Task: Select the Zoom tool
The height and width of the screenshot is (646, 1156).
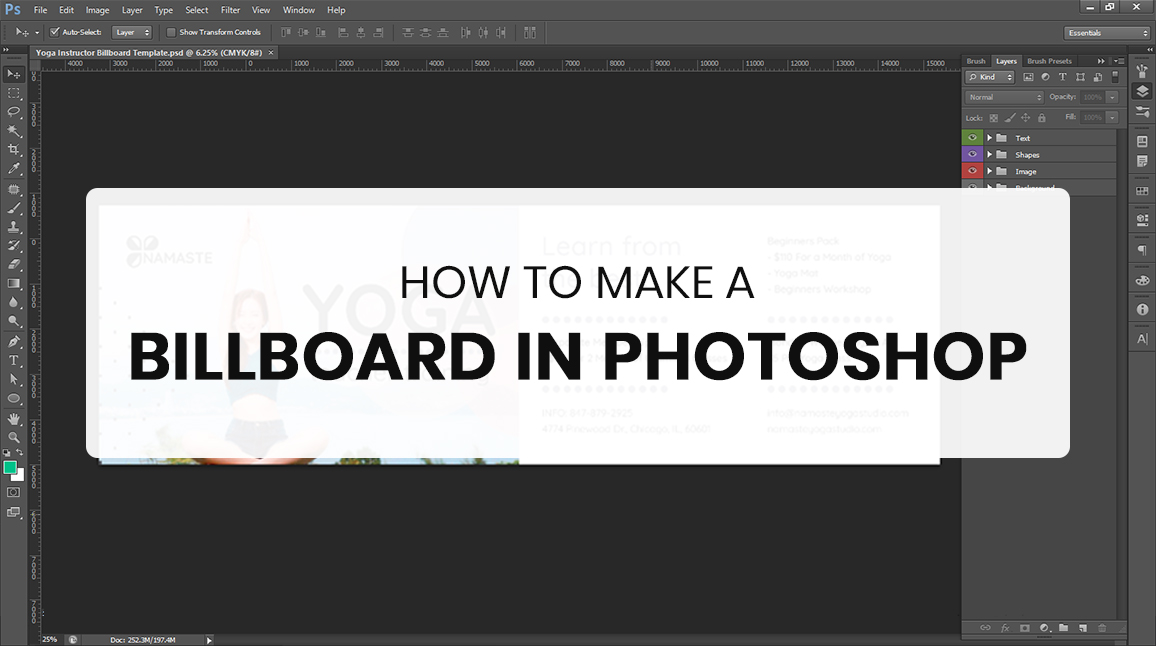Action: (x=14, y=437)
